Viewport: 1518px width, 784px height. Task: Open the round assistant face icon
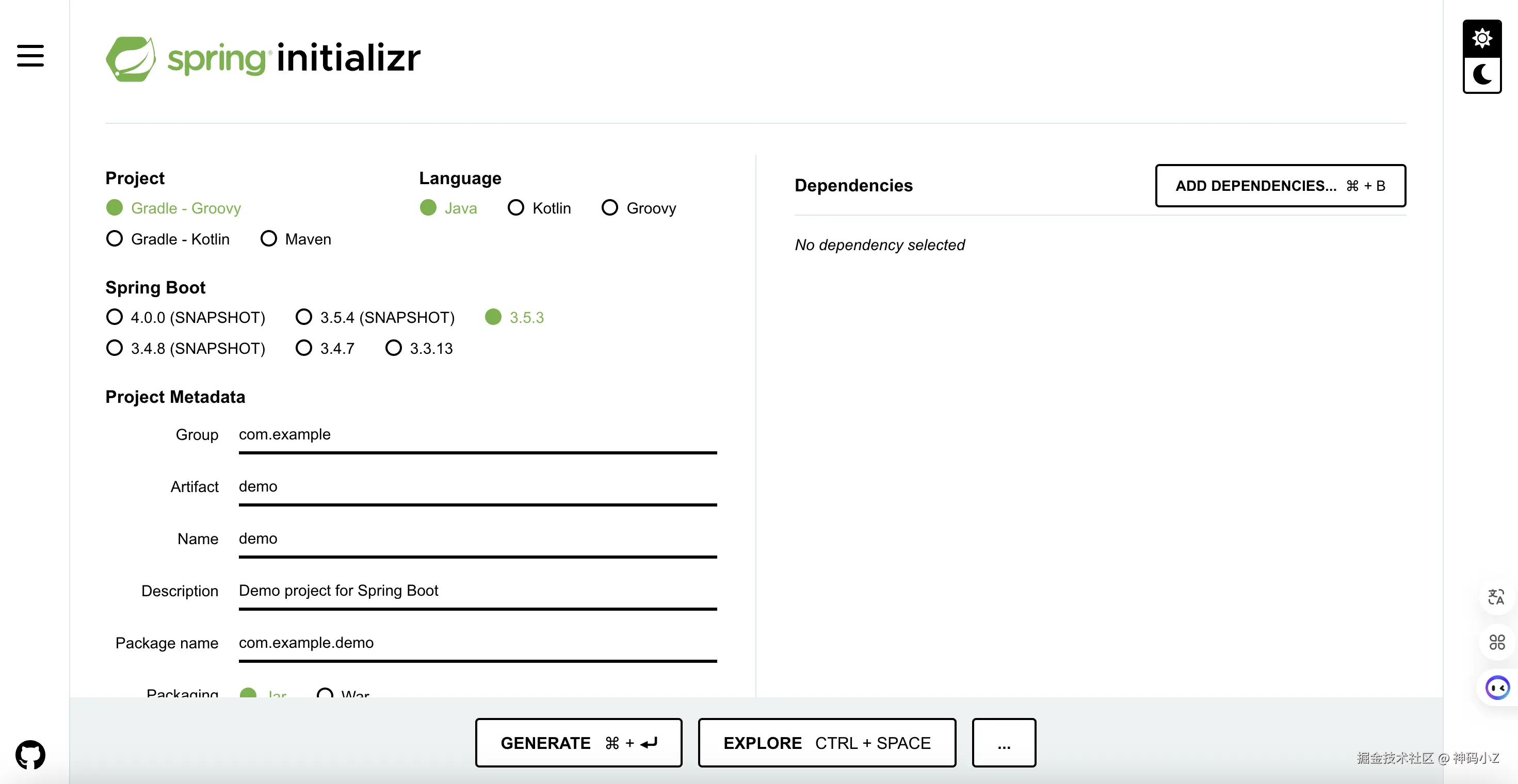coord(1497,687)
